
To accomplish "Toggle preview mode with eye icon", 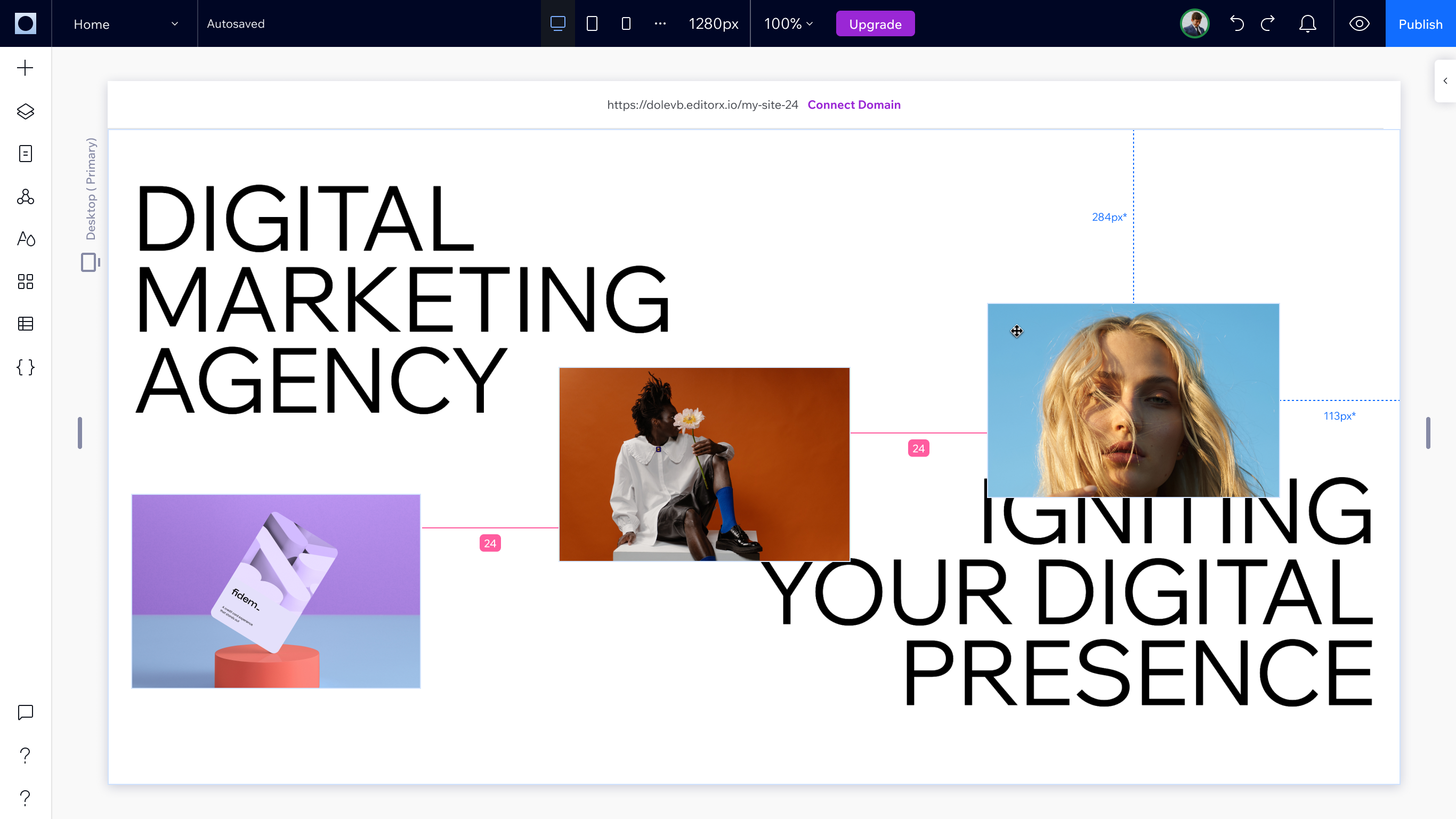I will tap(1360, 24).
